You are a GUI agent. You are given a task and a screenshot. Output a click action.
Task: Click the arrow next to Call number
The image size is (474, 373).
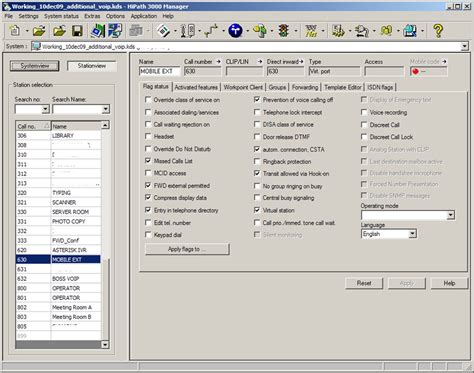pos(219,62)
